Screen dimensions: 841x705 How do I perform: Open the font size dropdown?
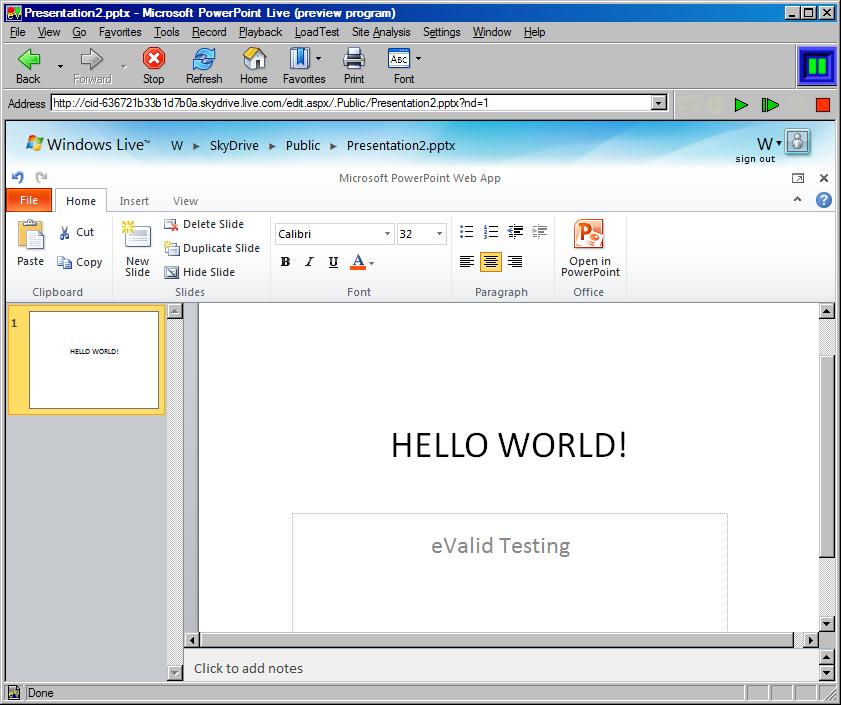point(439,234)
